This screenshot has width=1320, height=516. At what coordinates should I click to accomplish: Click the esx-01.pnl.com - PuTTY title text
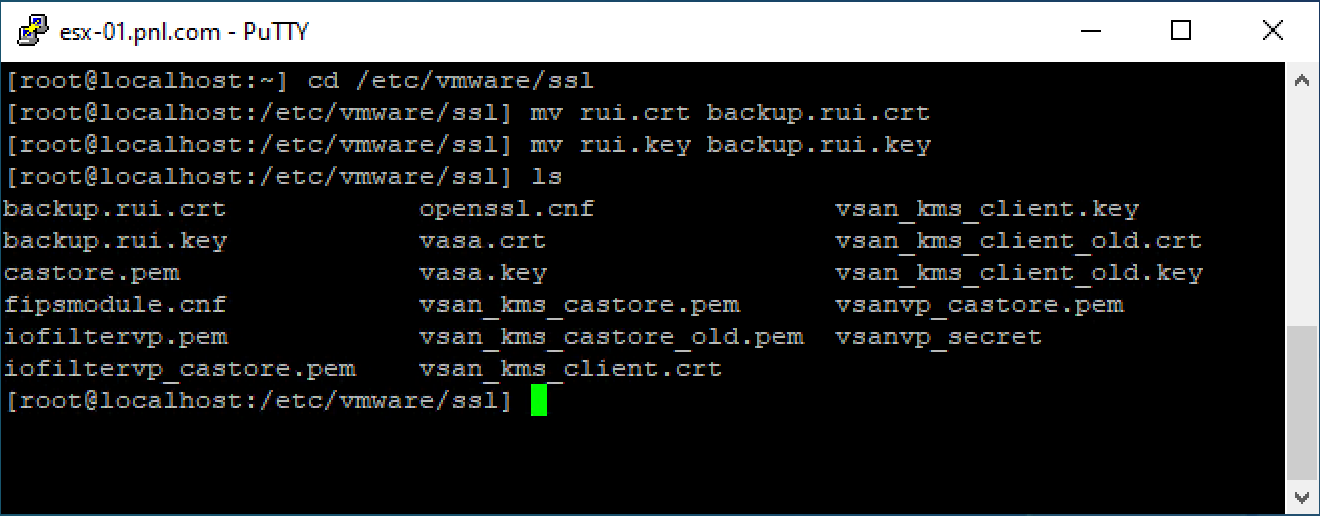coord(184,32)
